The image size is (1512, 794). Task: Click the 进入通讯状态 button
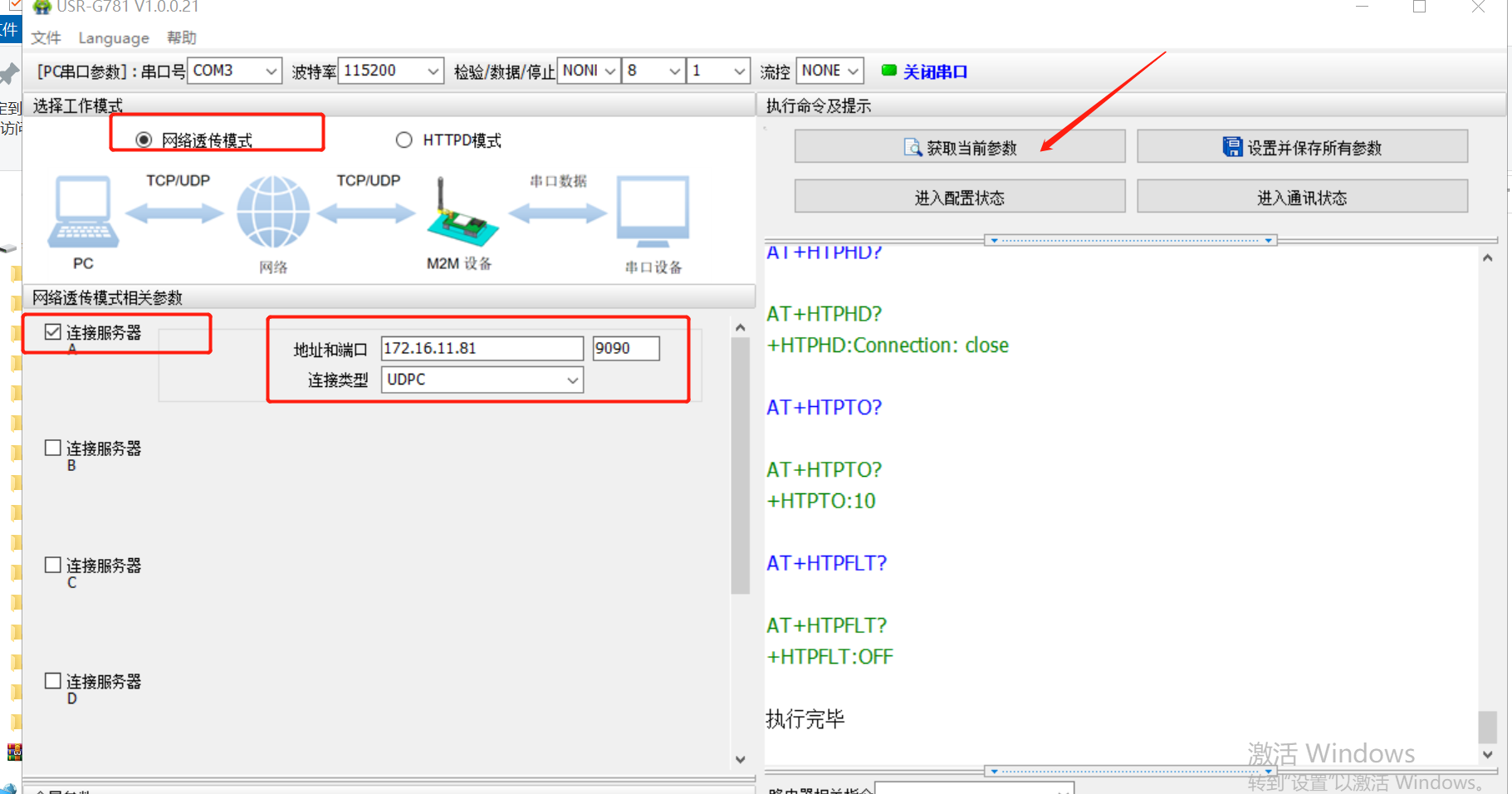point(1301,197)
